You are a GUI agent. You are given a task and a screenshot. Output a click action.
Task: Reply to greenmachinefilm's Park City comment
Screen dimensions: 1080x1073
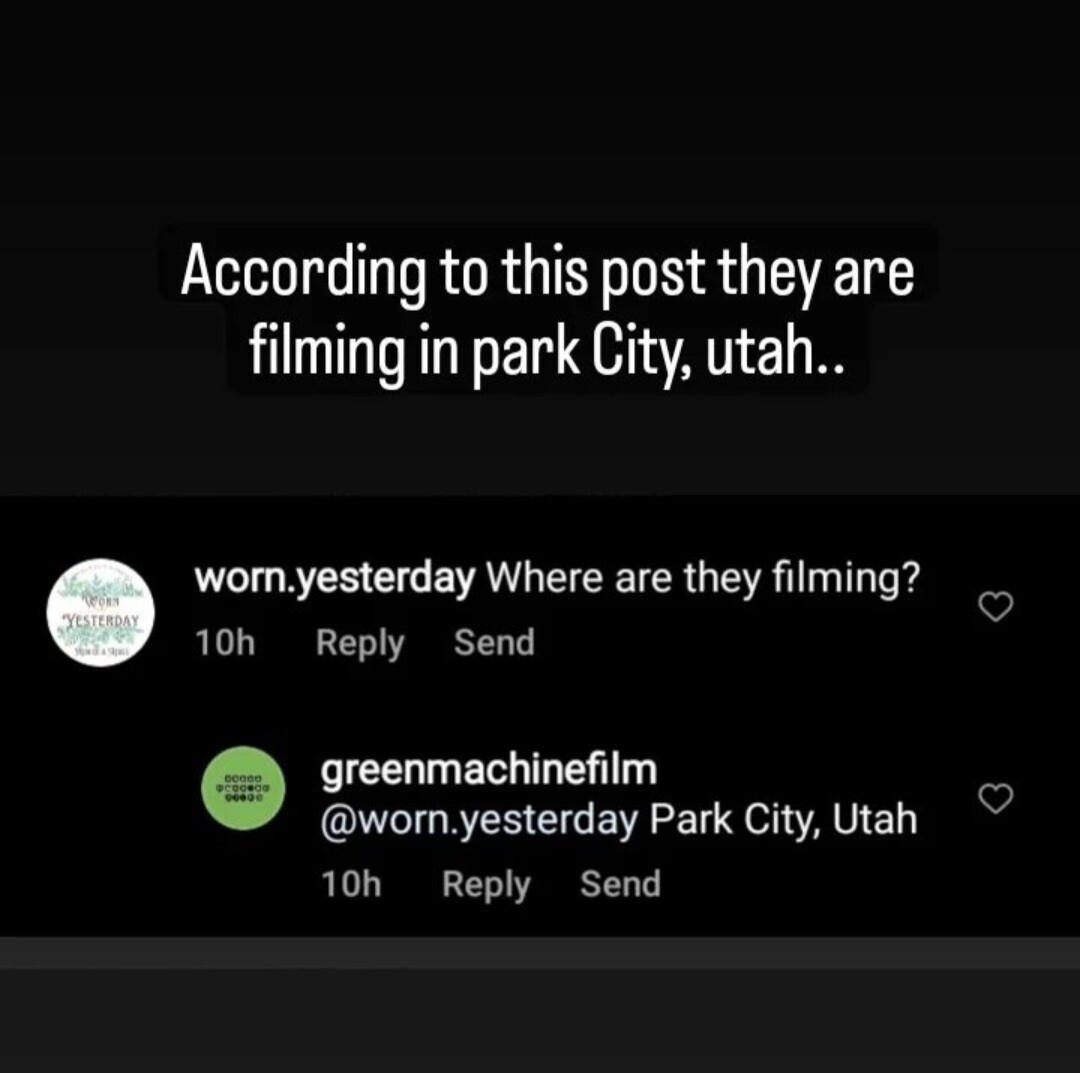[486, 884]
